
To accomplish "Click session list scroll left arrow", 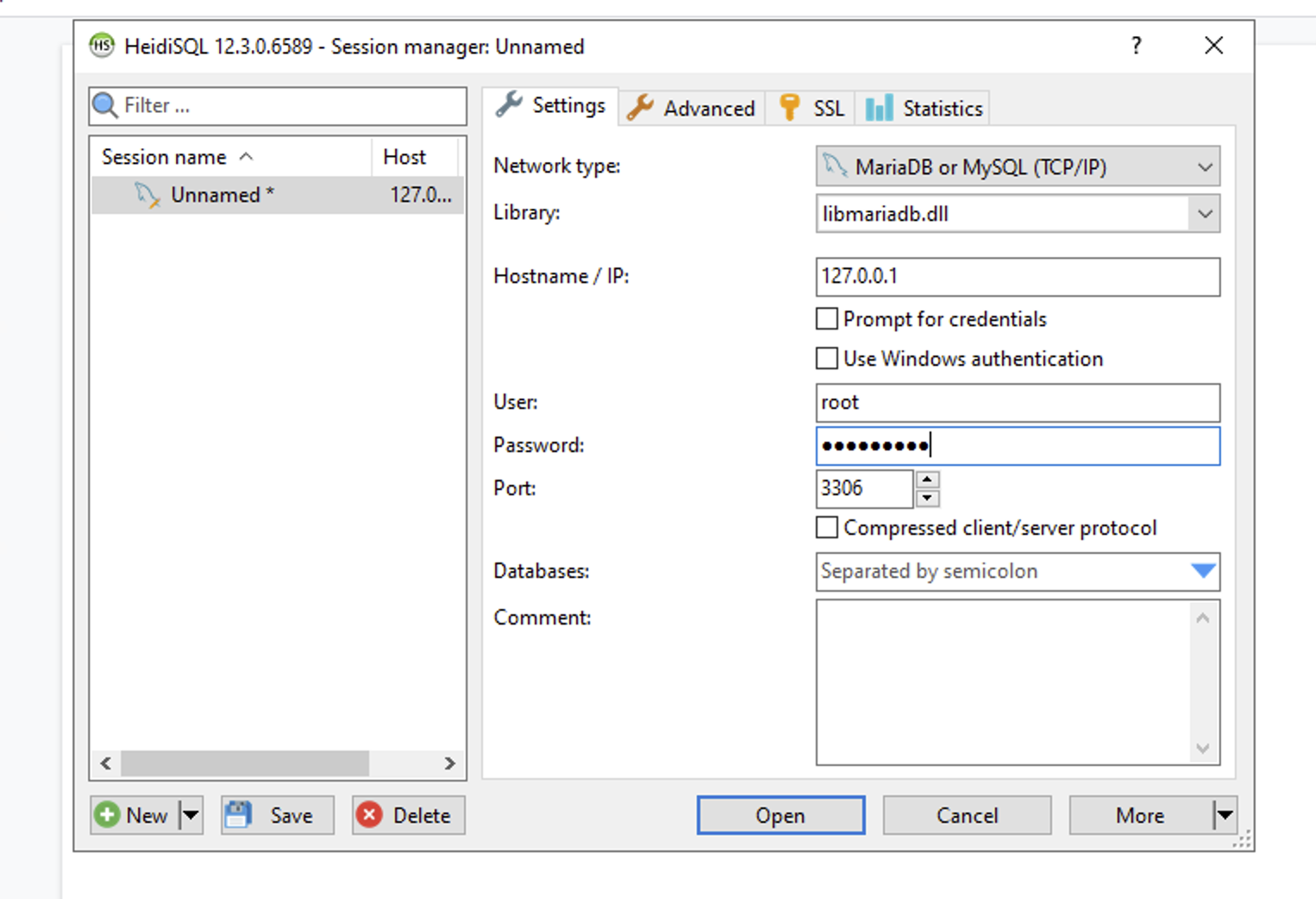I will click(105, 763).
